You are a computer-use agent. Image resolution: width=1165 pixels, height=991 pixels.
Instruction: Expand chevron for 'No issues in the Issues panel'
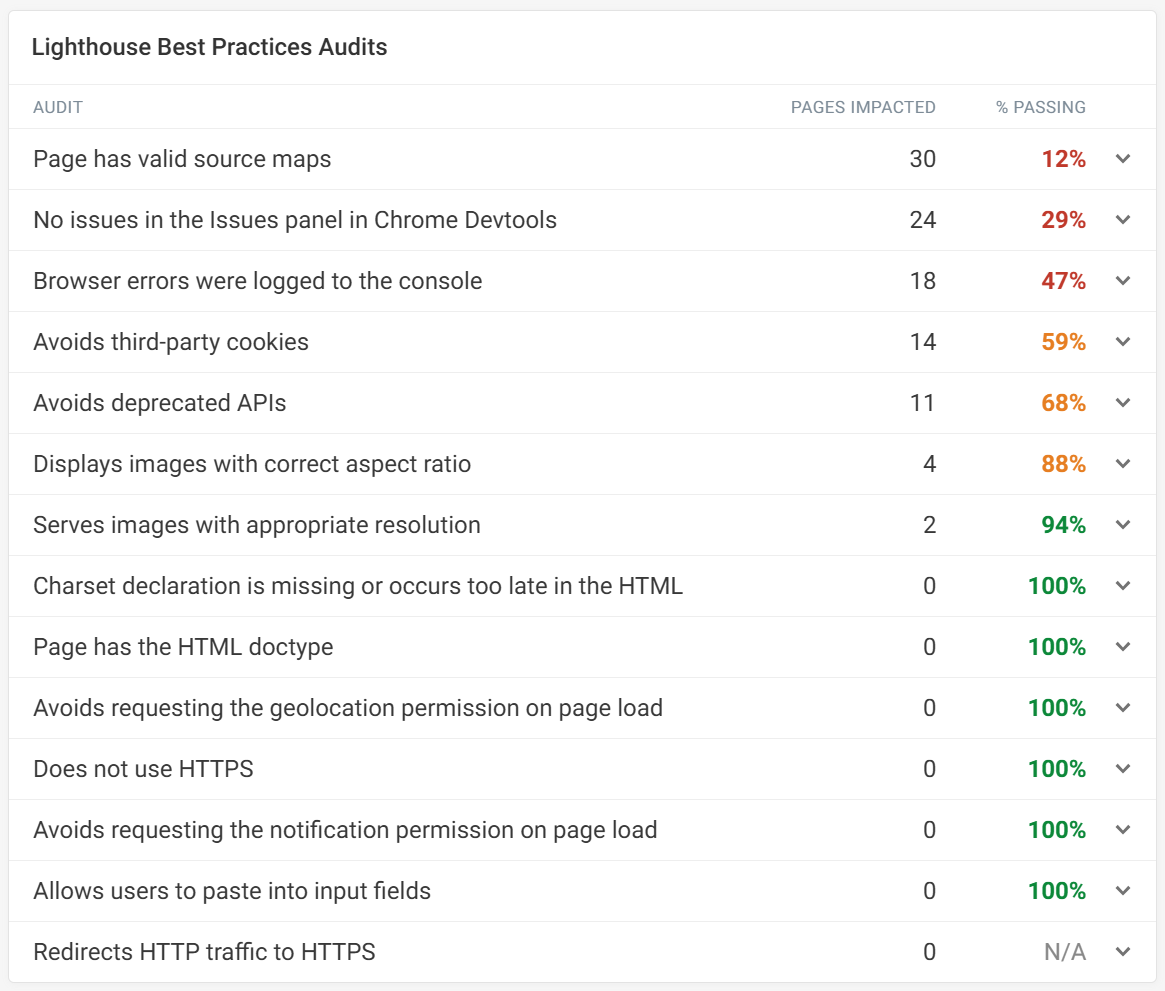tap(1123, 220)
